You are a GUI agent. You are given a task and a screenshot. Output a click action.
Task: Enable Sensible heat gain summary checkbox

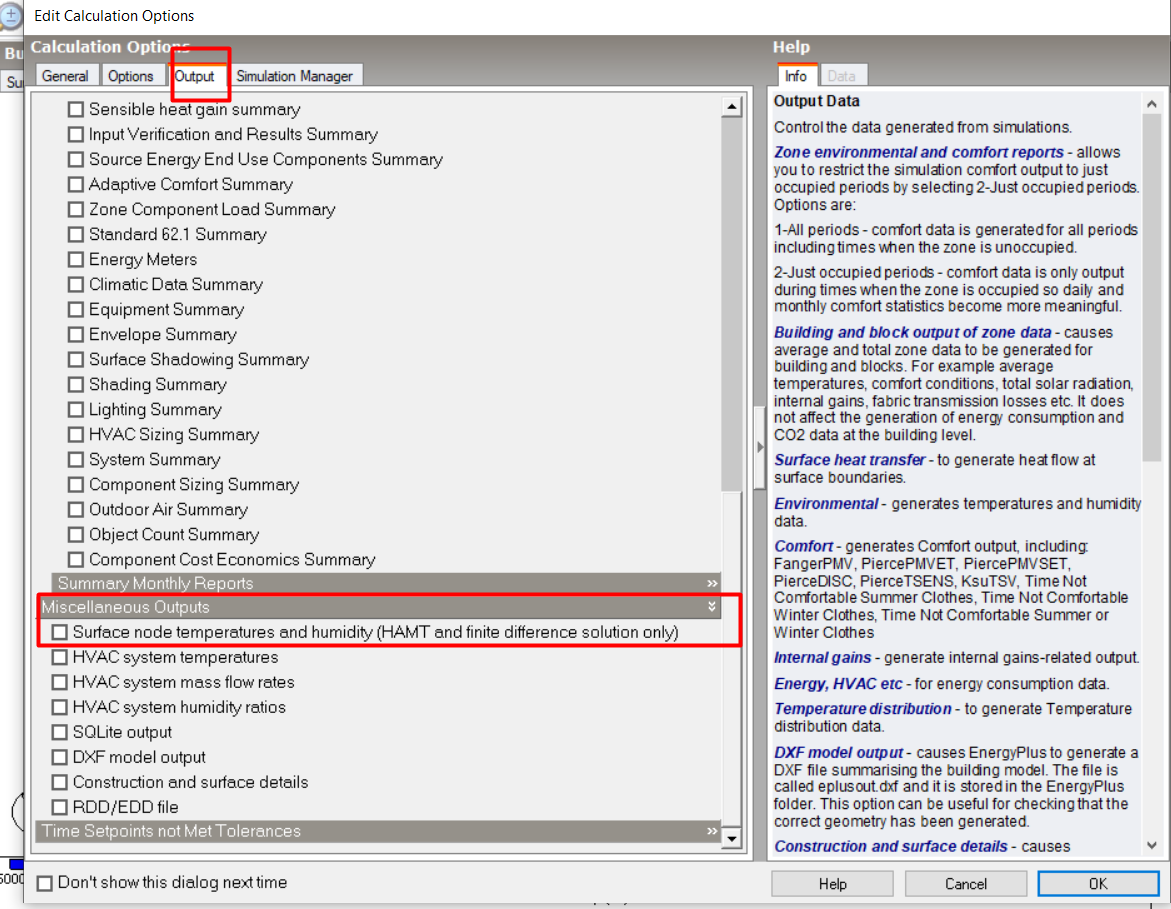75,110
